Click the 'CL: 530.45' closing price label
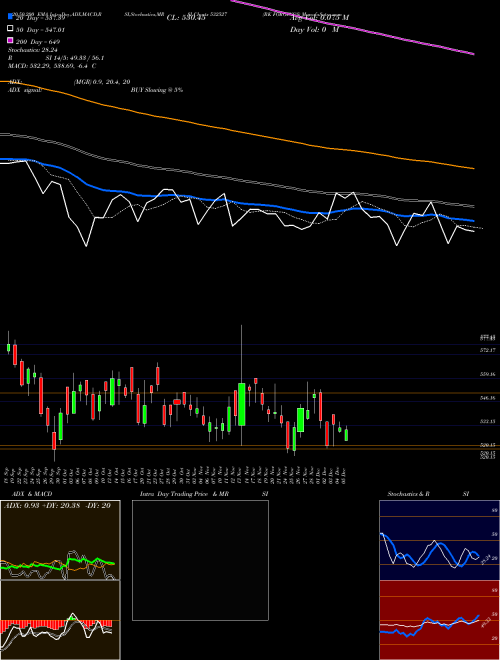 (x=186, y=18)
